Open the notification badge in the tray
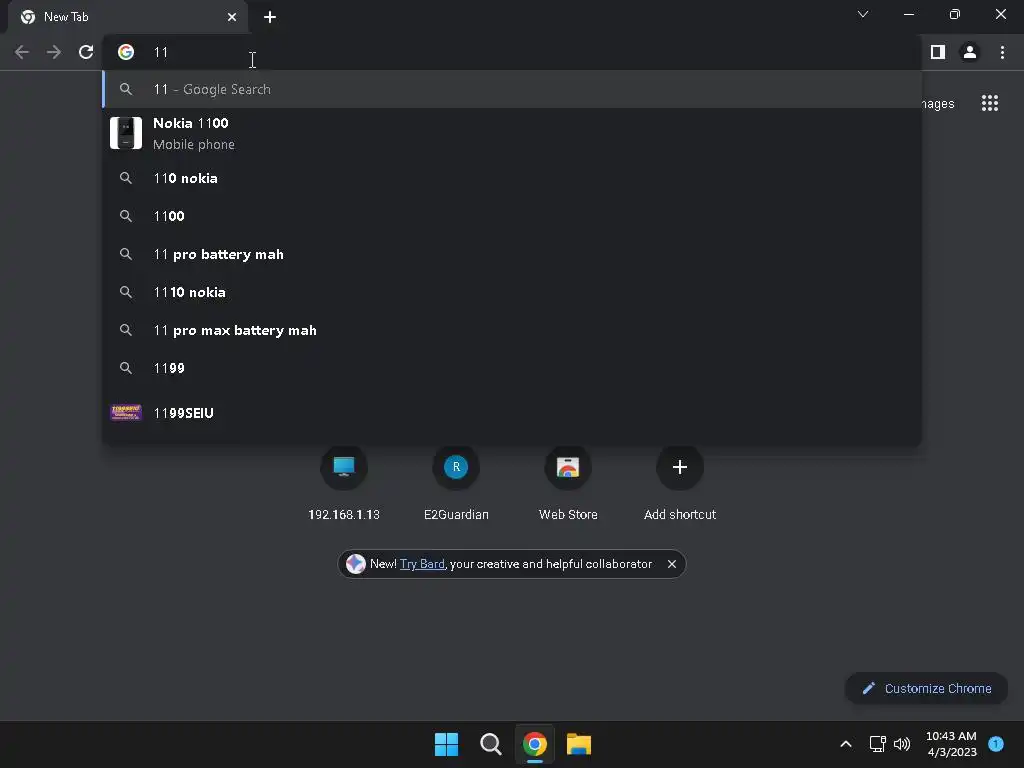This screenshot has width=1024, height=768. (x=996, y=744)
